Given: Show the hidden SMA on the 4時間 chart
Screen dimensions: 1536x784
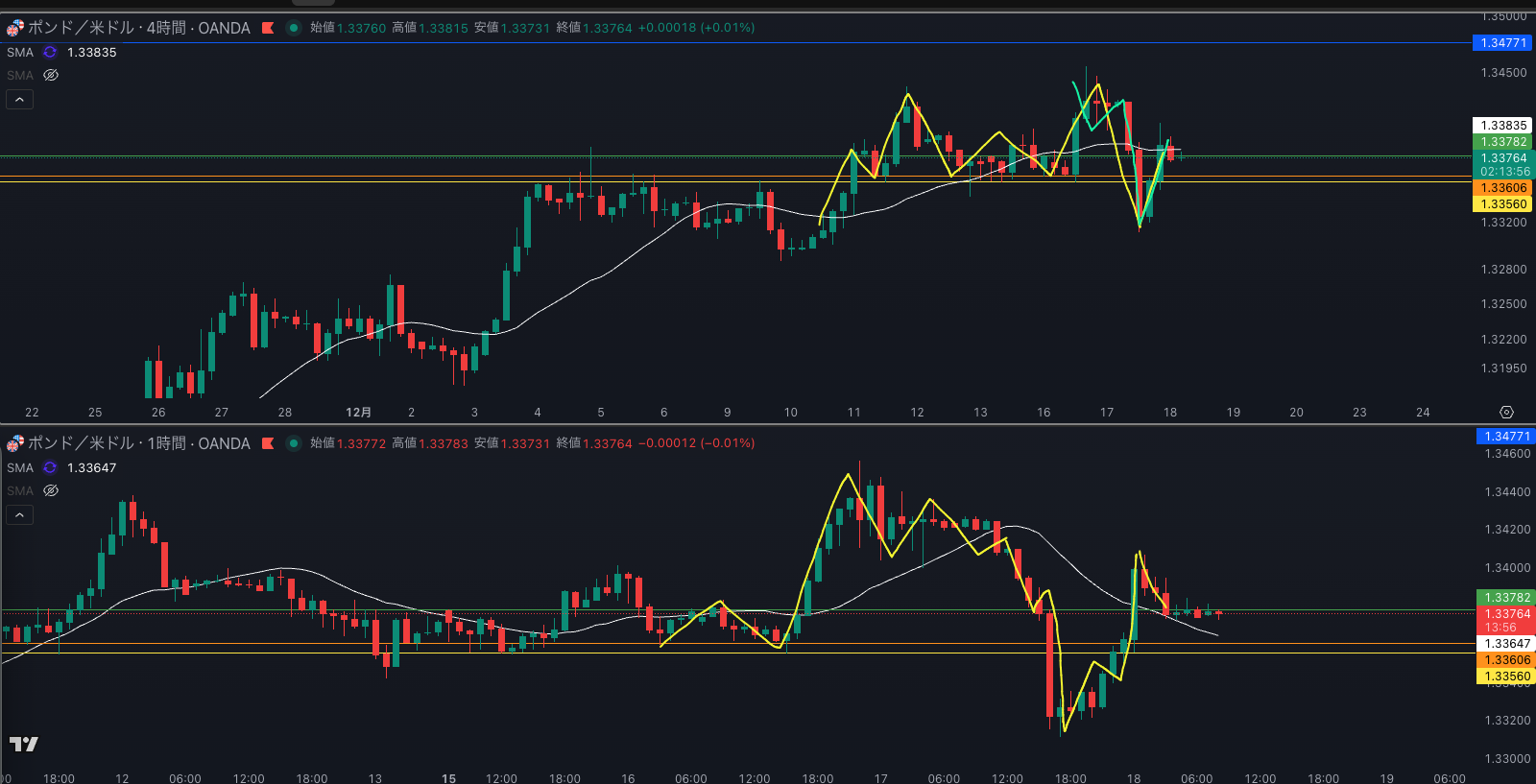Looking at the screenshot, I should [51, 75].
